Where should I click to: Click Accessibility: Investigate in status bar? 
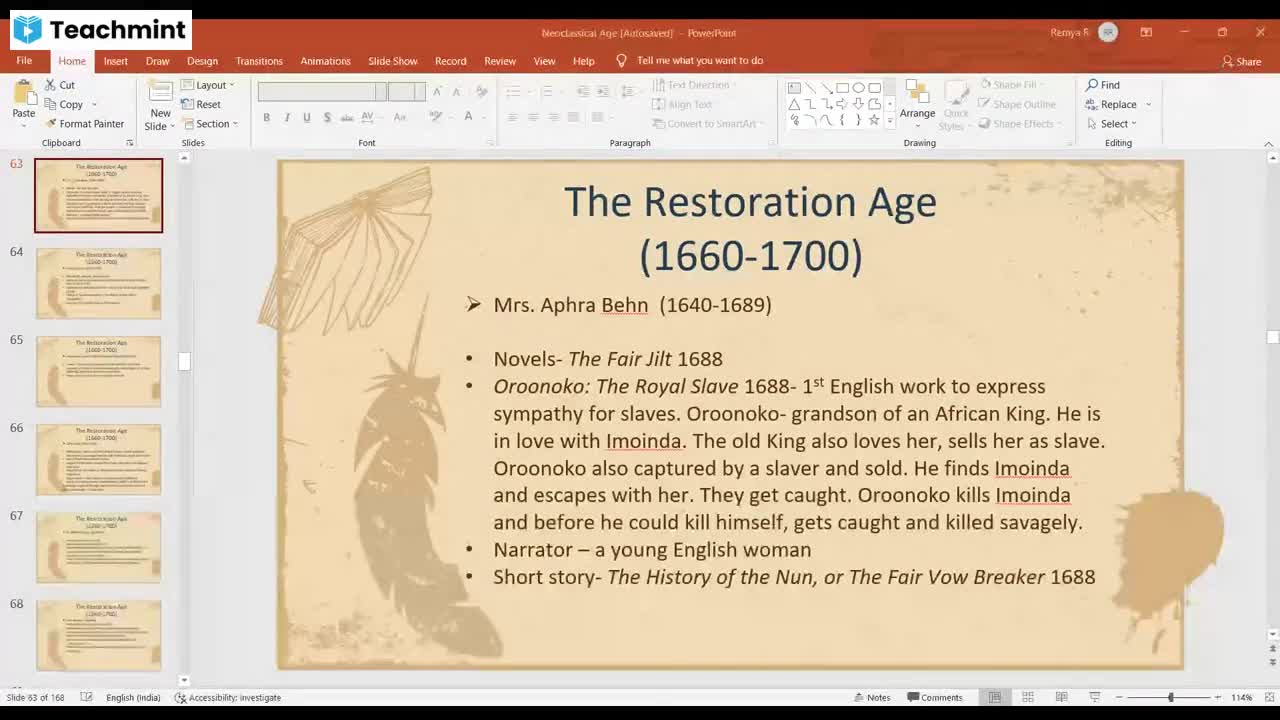(x=228, y=697)
